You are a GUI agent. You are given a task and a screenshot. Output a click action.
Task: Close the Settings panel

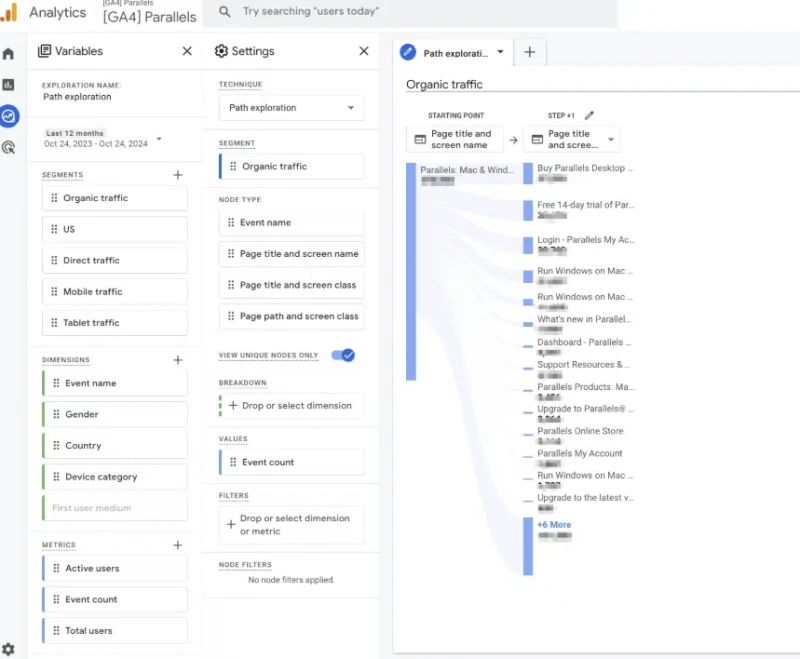click(364, 51)
